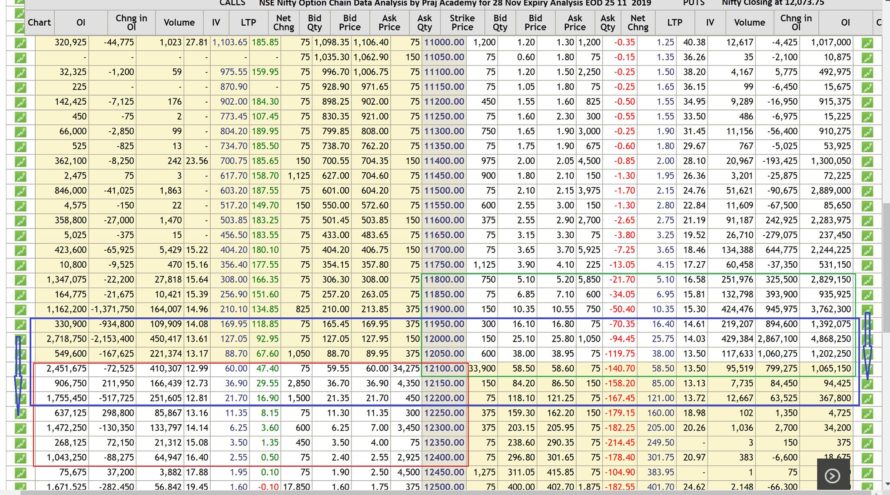The image size is (890, 495).
Task: Click calls Bid Price value 1,098.35
Action: click(x=331, y=43)
